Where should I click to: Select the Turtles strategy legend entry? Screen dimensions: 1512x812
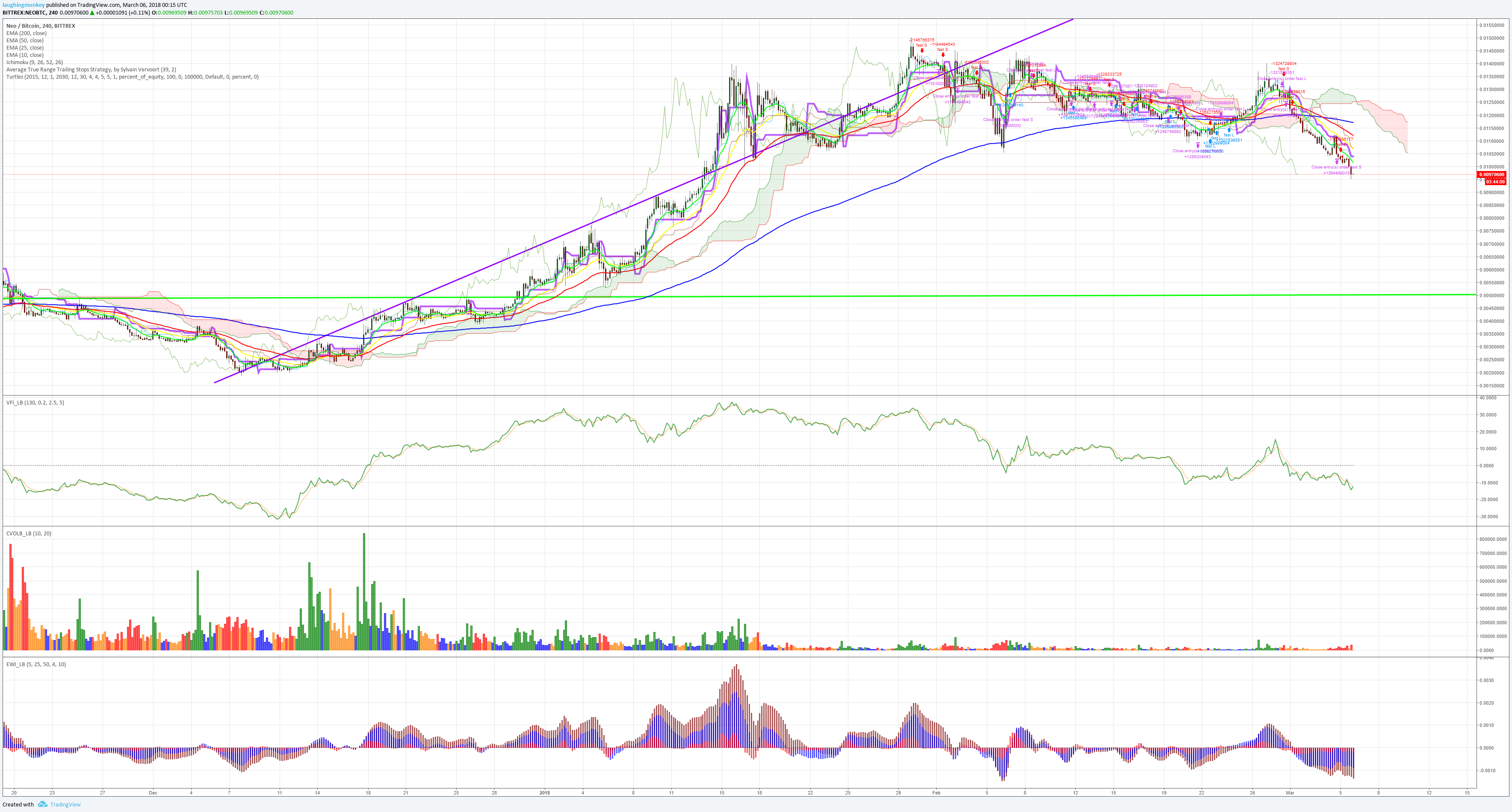pos(132,77)
